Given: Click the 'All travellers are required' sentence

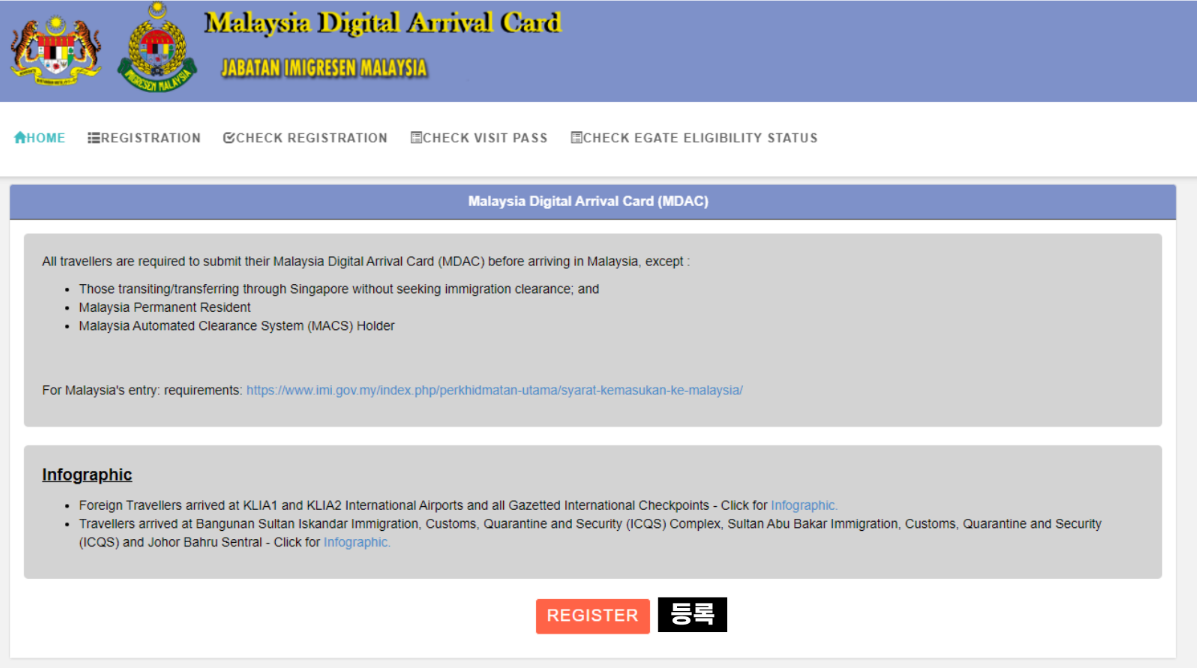Looking at the screenshot, I should pyautogui.click(x=366, y=262).
